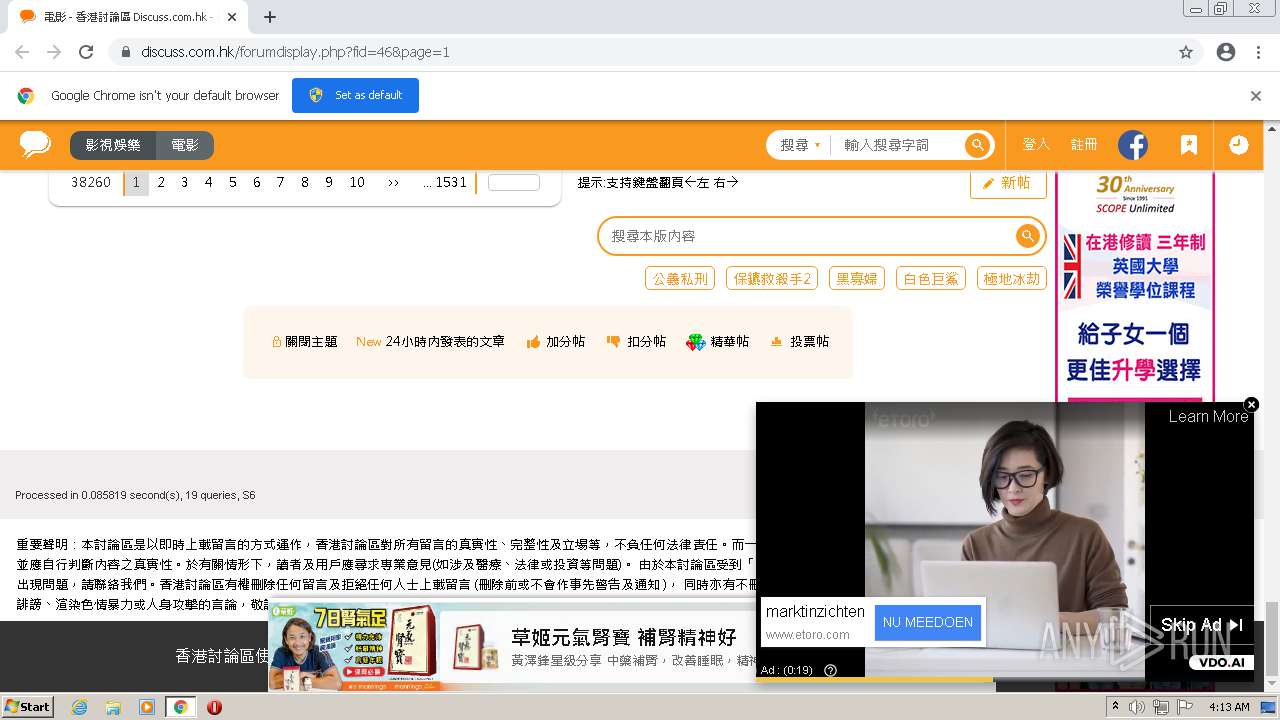Screen dimensions: 1280x720
Task: Open media player from the taskbar
Action: tap(147, 707)
